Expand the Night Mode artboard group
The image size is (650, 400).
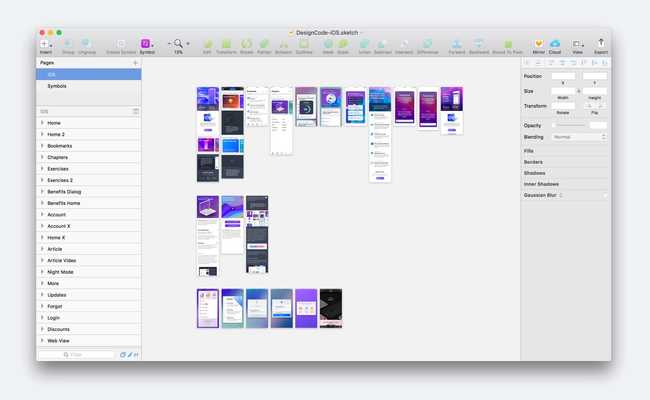tap(42, 271)
